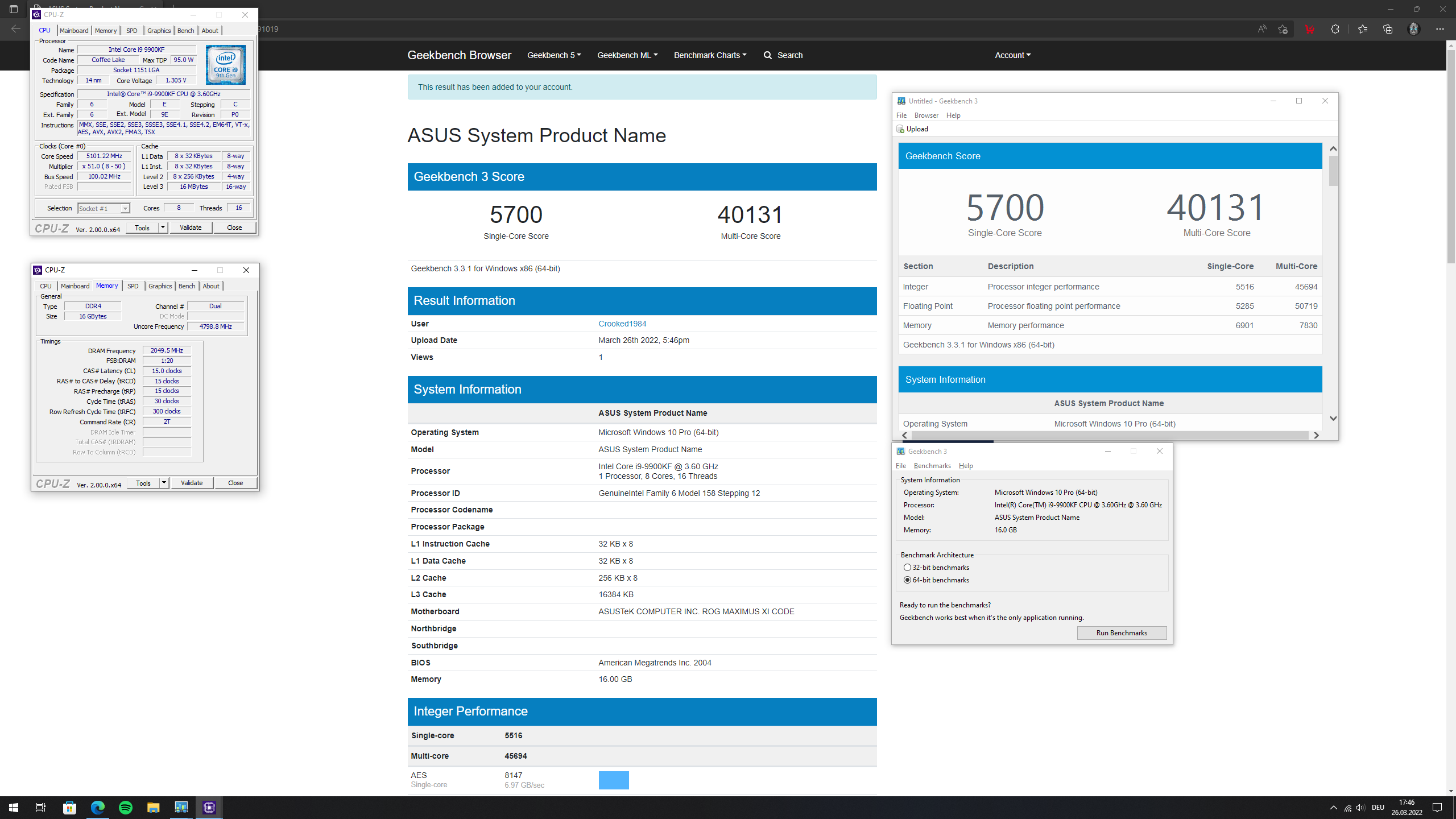Click vertical scrollbar thumb in Geekbench 3 results
Image resolution: width=1456 pixels, height=819 pixels.
pos(1333,171)
